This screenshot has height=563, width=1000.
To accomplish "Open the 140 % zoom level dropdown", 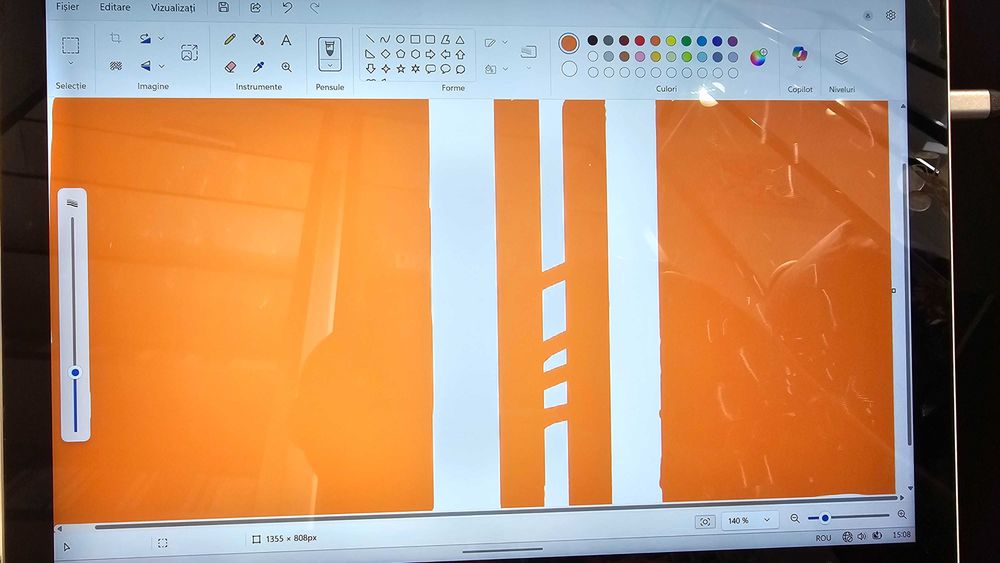I will click(x=750, y=520).
